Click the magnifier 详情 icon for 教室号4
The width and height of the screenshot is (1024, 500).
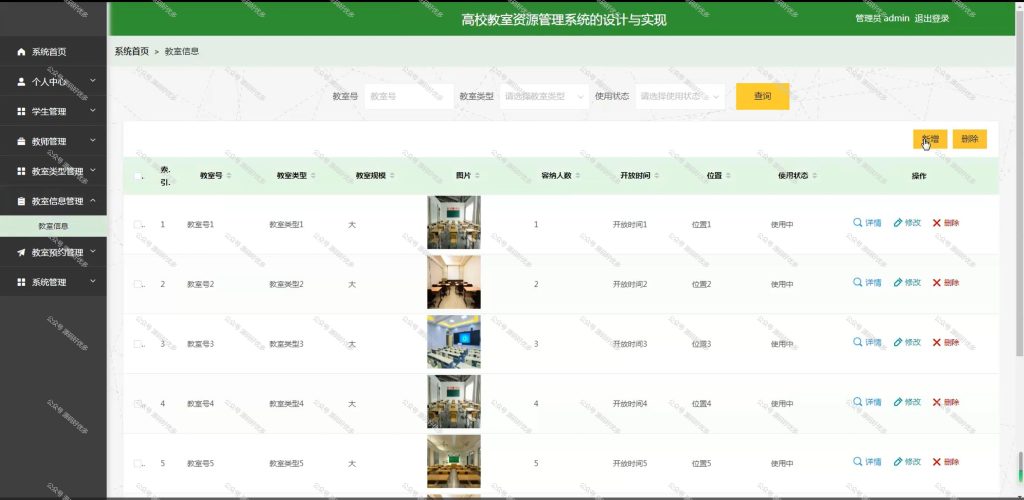[x=857, y=402]
